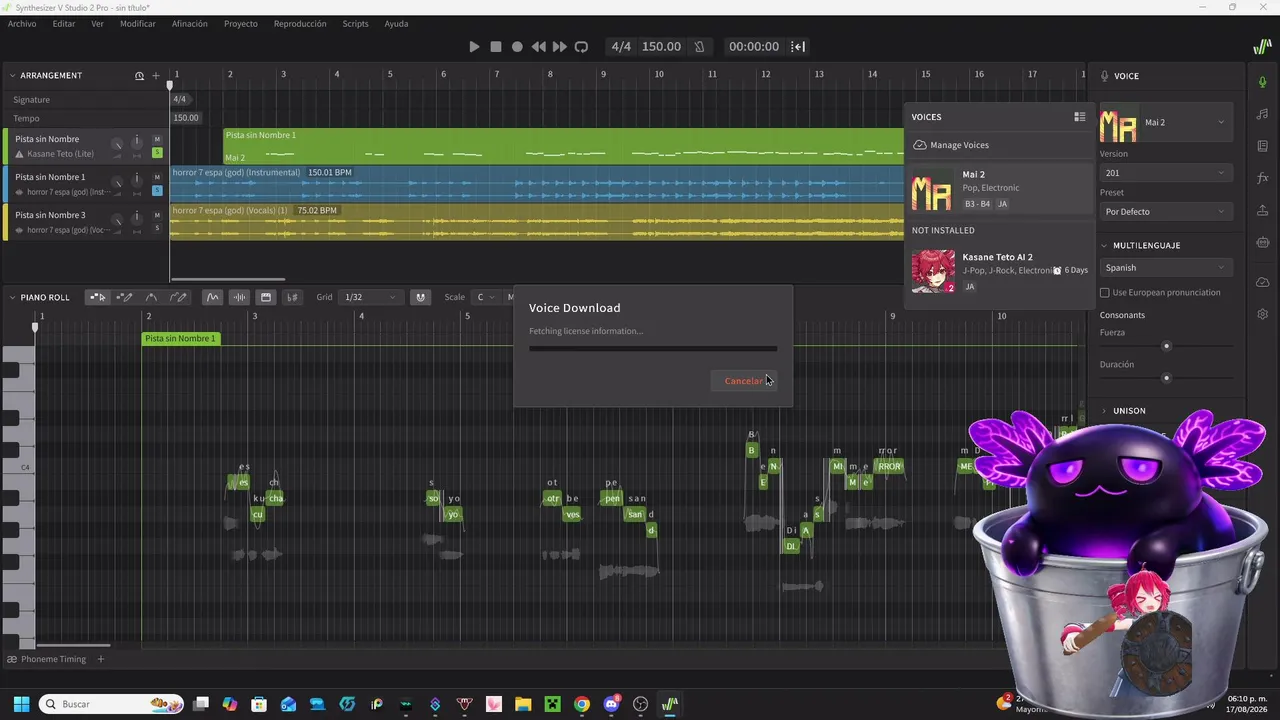Toggle the pitch curve display button
The height and width of the screenshot is (720, 1280).
[212, 297]
